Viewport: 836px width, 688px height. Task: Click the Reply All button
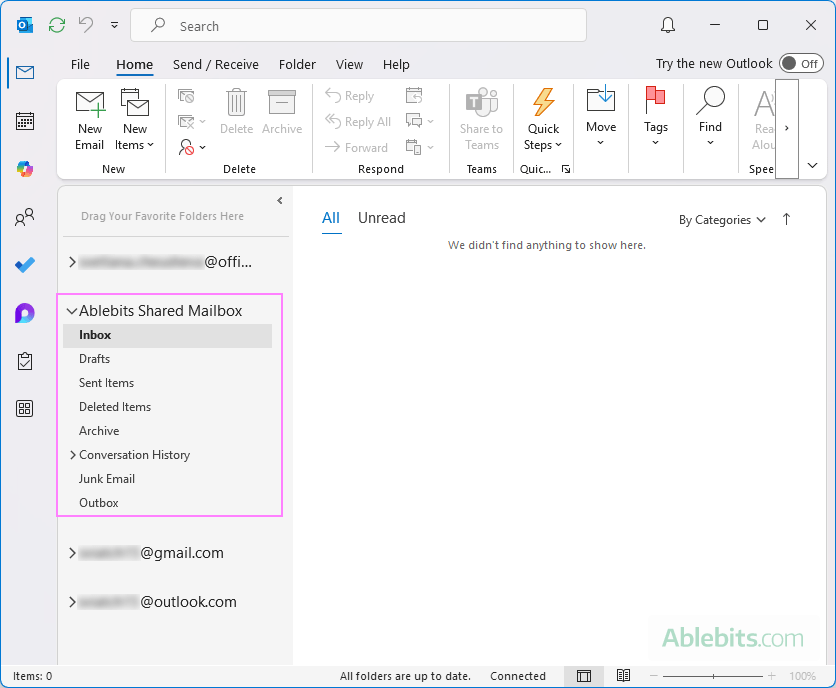358,122
